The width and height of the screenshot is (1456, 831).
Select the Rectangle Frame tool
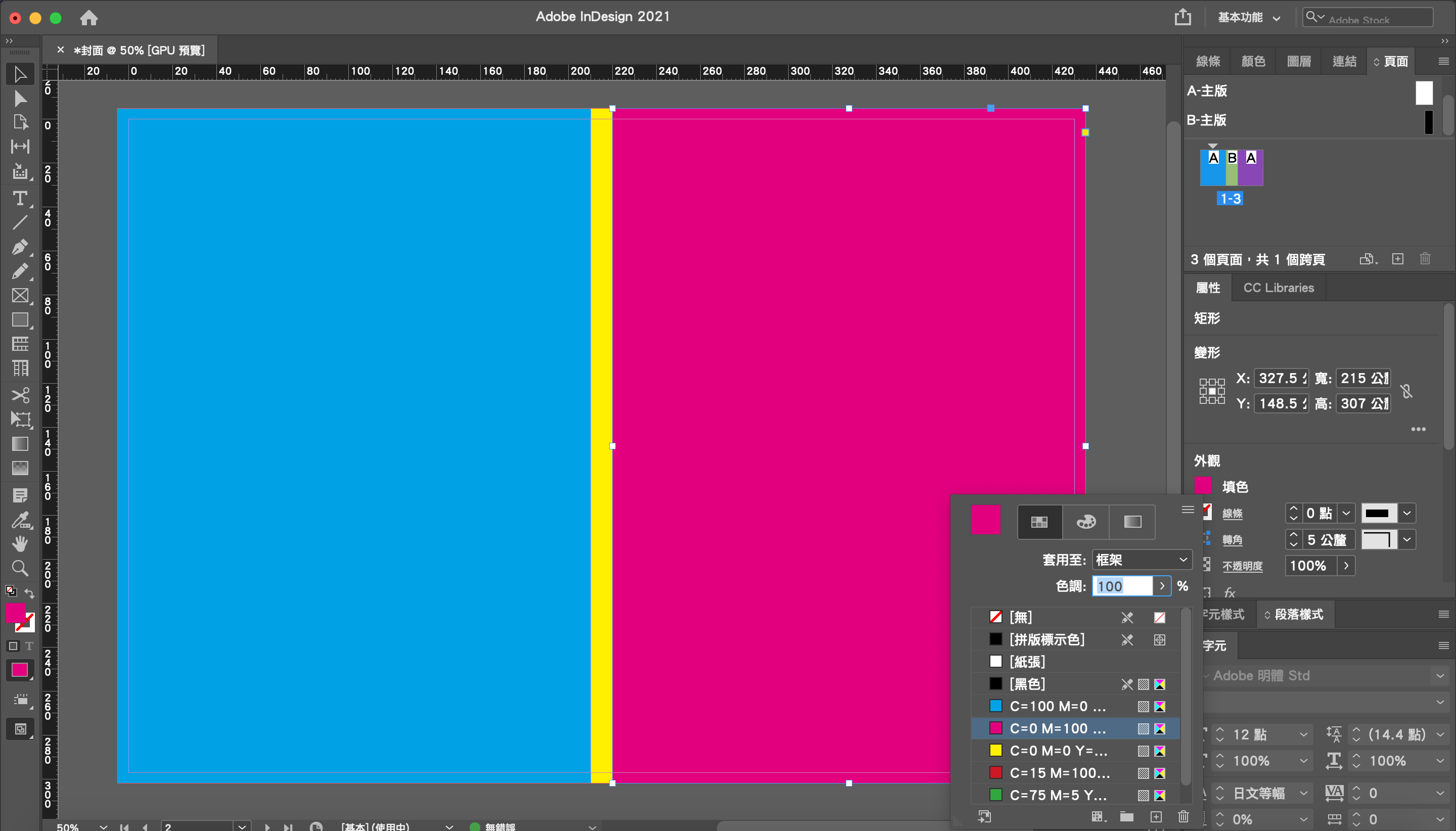tap(20, 295)
